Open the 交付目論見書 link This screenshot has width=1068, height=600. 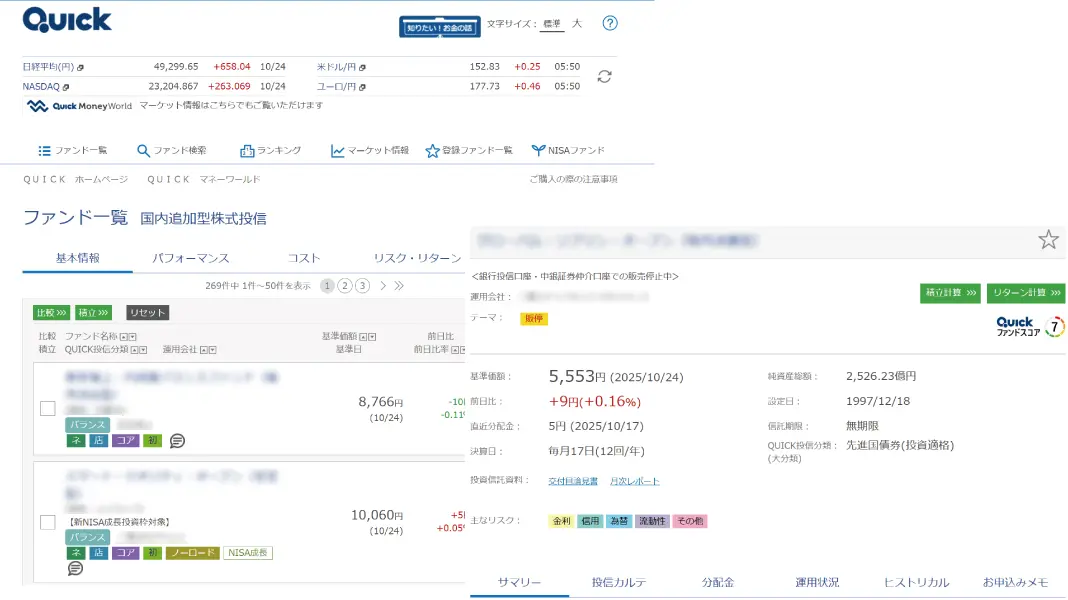pyautogui.click(x=573, y=481)
